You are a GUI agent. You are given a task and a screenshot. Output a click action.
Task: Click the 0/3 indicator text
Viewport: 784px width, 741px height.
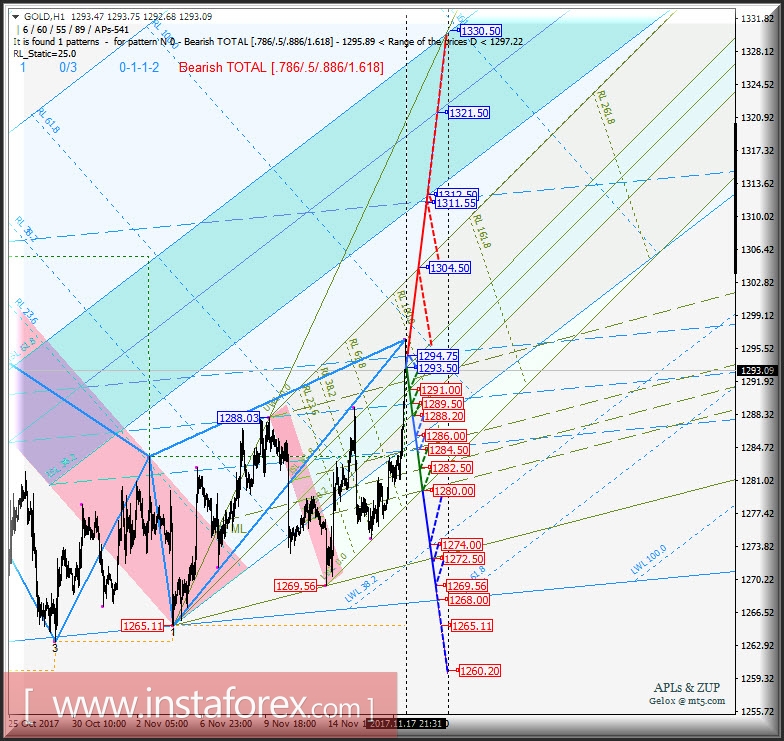tap(68, 68)
